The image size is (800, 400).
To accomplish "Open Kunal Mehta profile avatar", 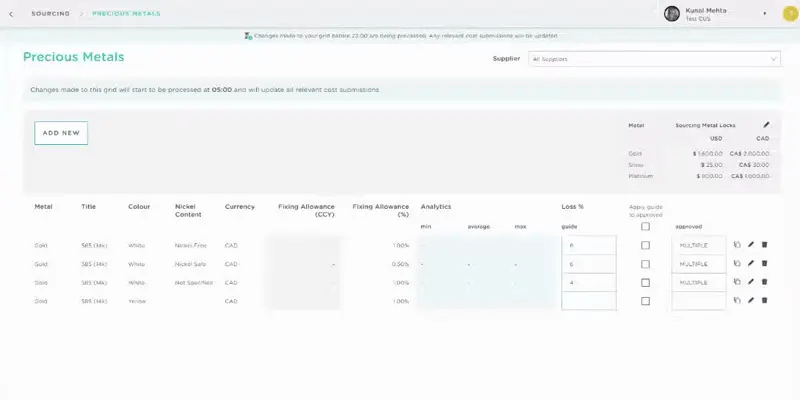I will click(x=671, y=14).
